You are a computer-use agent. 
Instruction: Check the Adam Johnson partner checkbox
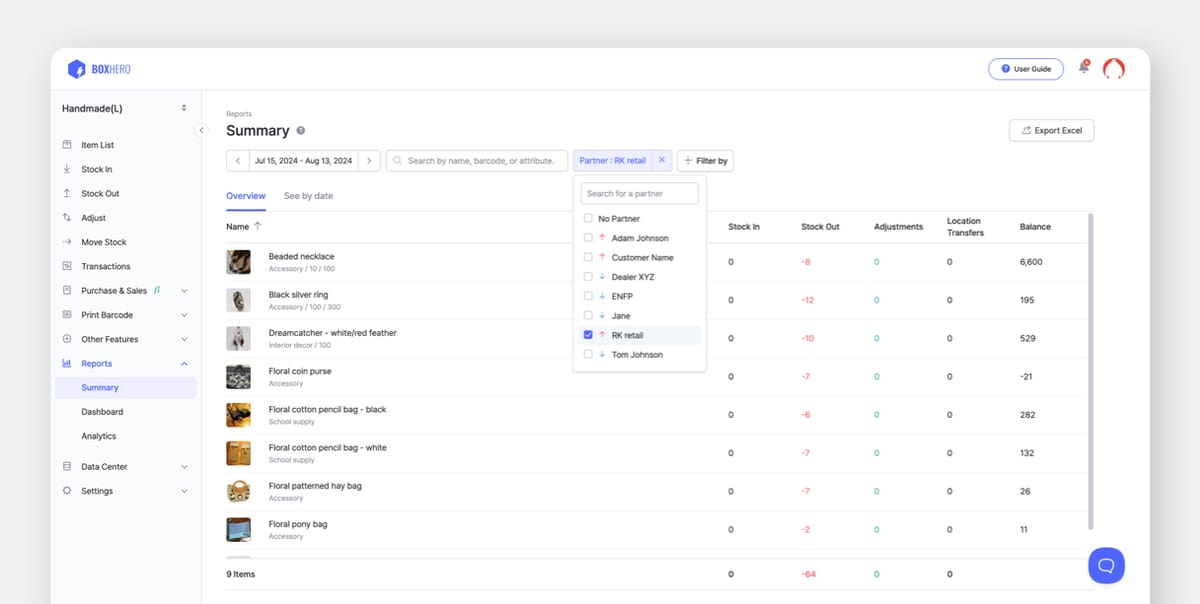[x=588, y=238]
